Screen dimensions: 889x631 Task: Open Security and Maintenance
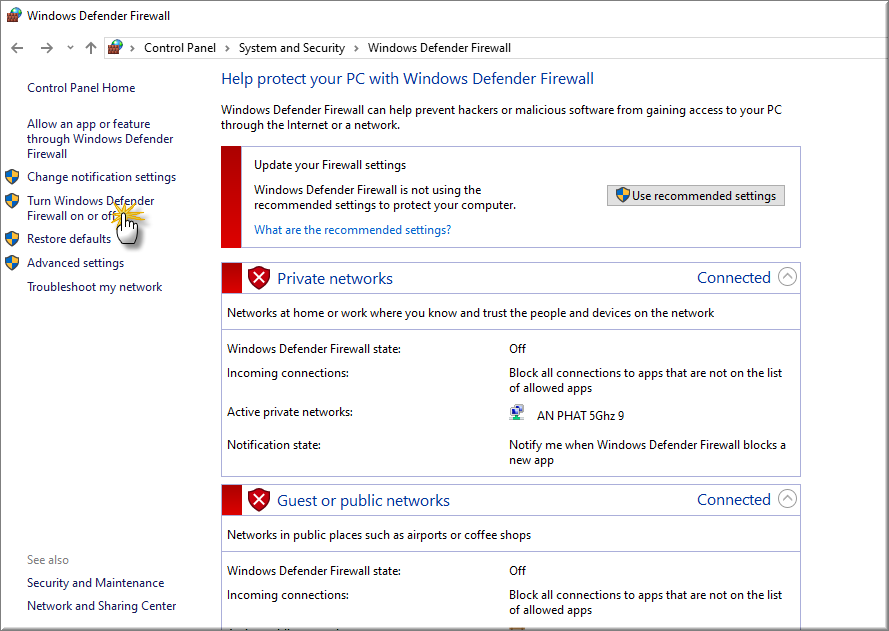pyautogui.click(x=96, y=583)
